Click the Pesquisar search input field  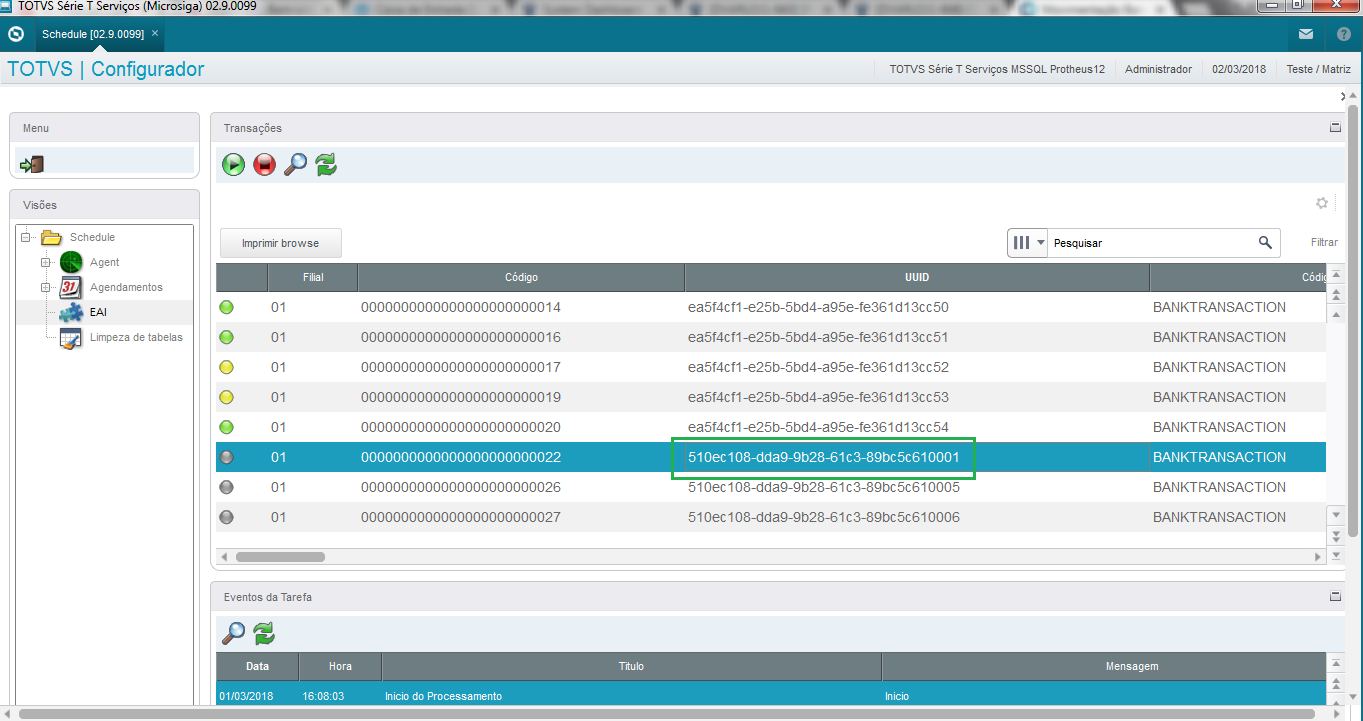point(1150,242)
